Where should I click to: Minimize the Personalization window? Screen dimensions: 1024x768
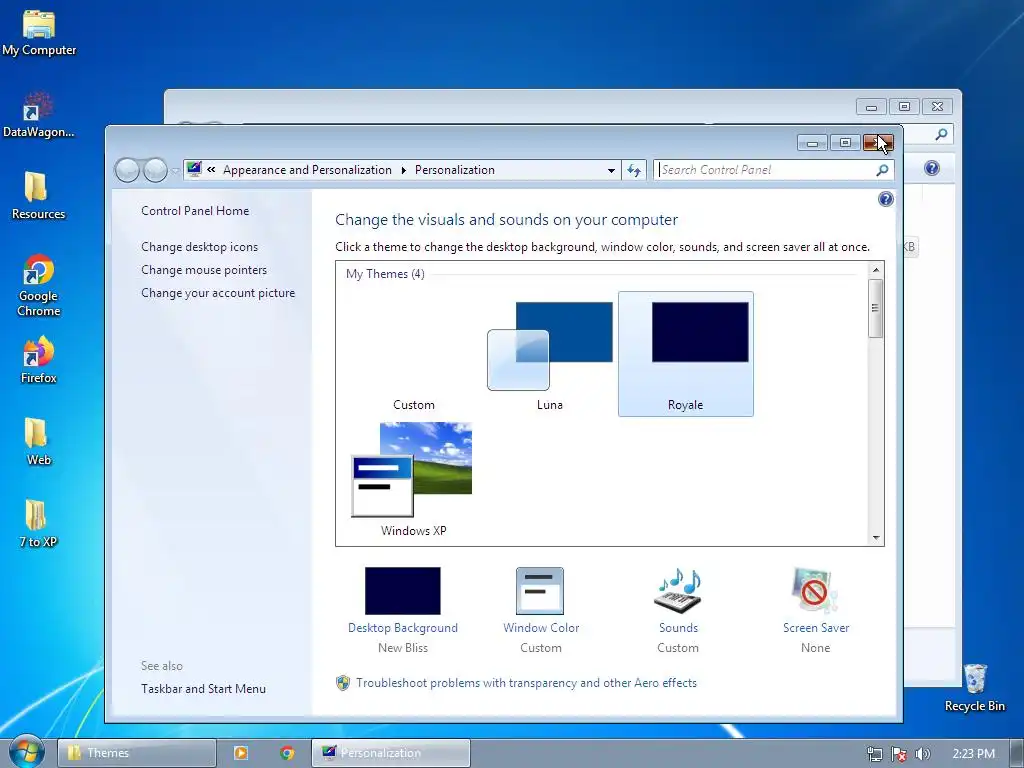[812, 143]
